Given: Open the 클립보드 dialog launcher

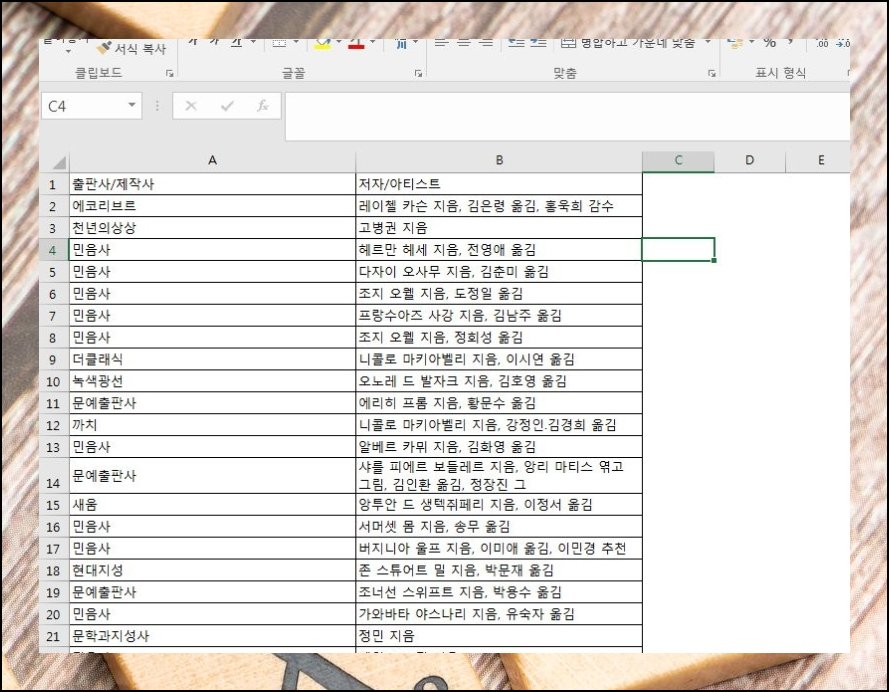Looking at the screenshot, I should [x=170, y=73].
